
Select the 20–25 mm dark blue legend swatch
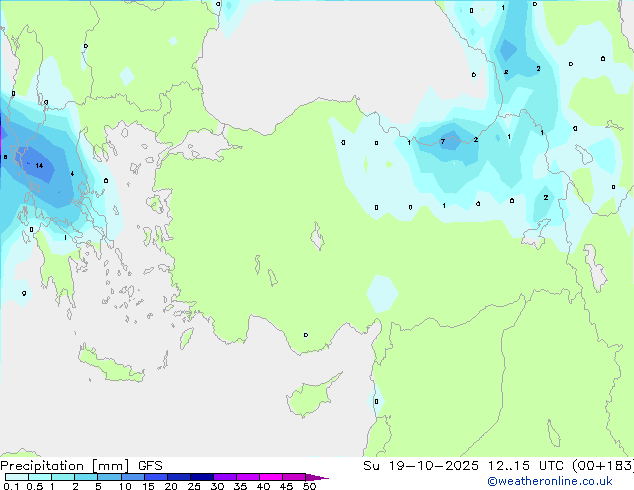[x=179, y=477]
